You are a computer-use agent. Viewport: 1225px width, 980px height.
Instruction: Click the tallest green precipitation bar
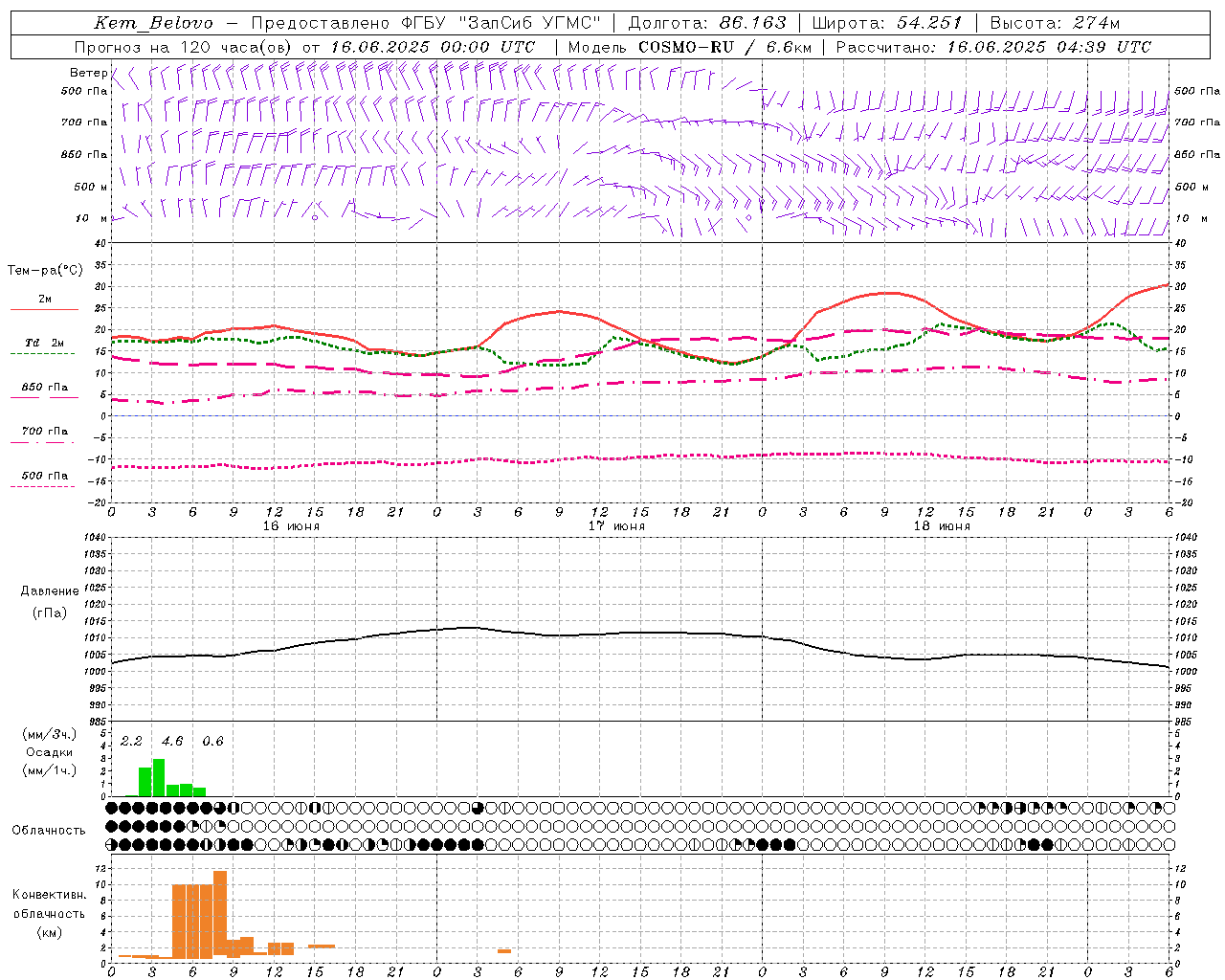point(159,778)
